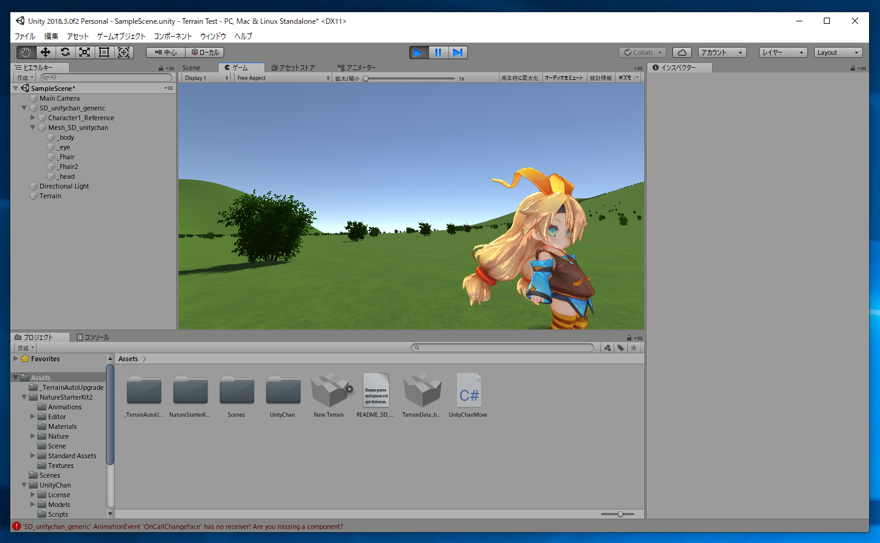Image resolution: width=880 pixels, height=543 pixels.
Task: Click the hierarchy panel lock icon
Action: pyautogui.click(x=161, y=68)
